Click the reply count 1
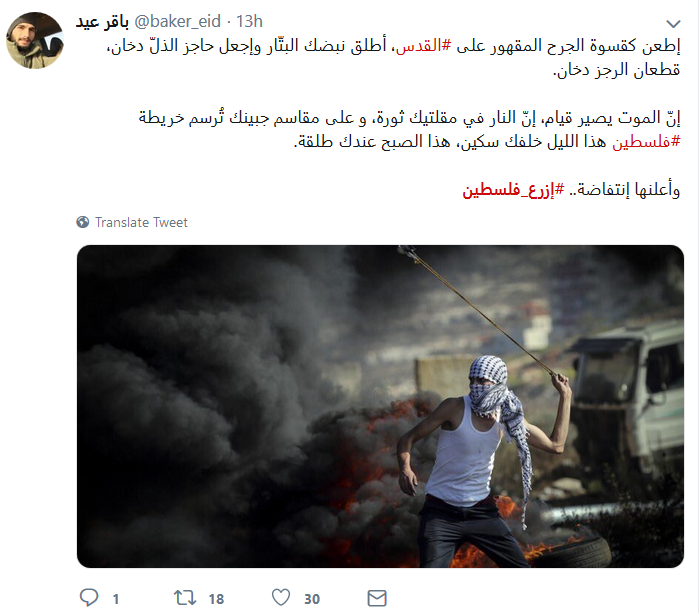Viewport: 699px width, 613px height. pos(116,599)
